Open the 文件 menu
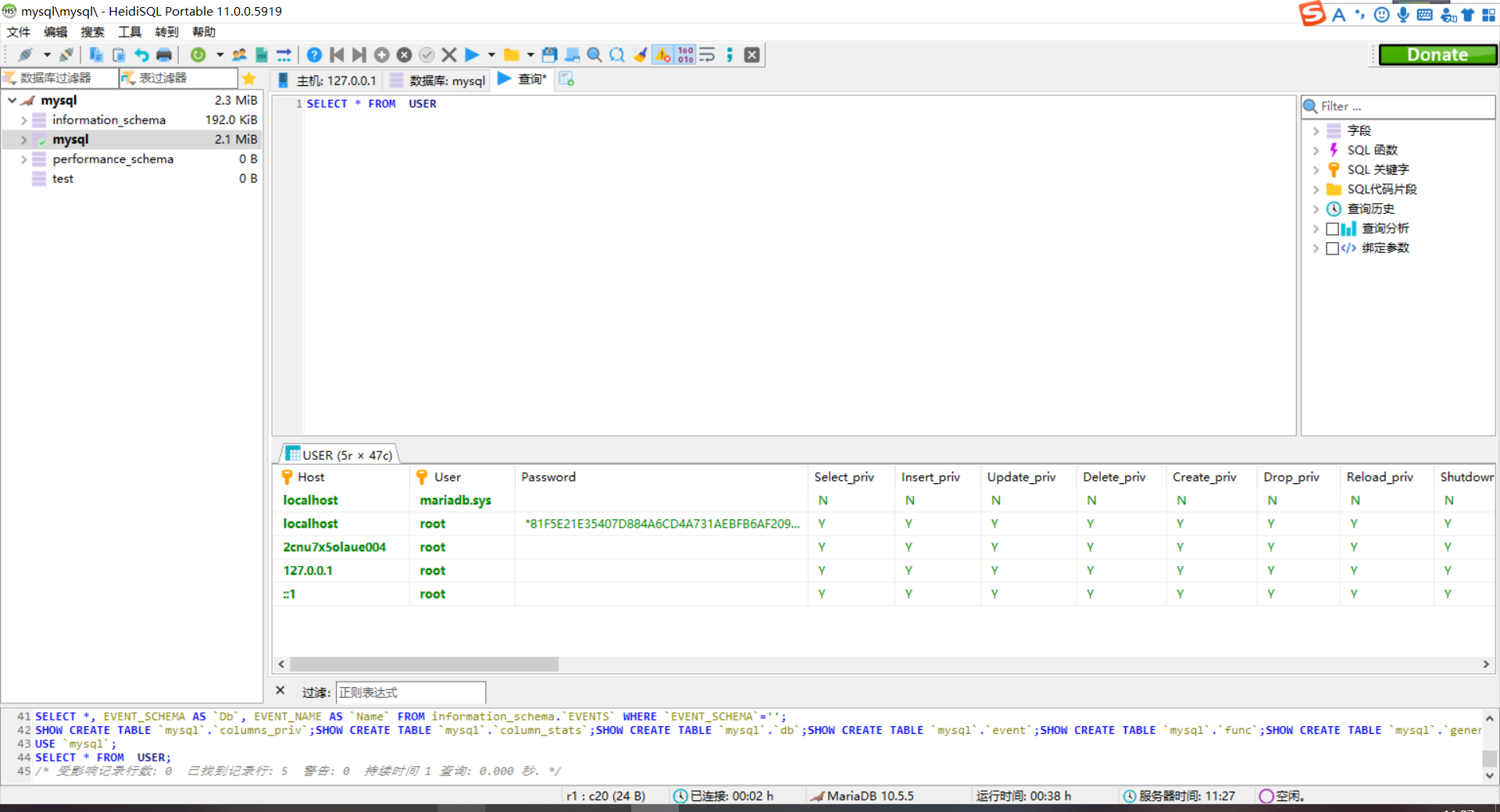This screenshot has width=1500, height=812. tap(18, 32)
